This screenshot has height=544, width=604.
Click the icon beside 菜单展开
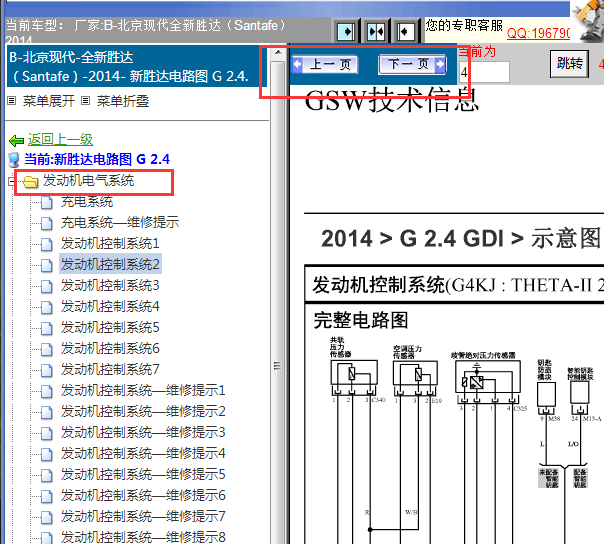coord(12,101)
